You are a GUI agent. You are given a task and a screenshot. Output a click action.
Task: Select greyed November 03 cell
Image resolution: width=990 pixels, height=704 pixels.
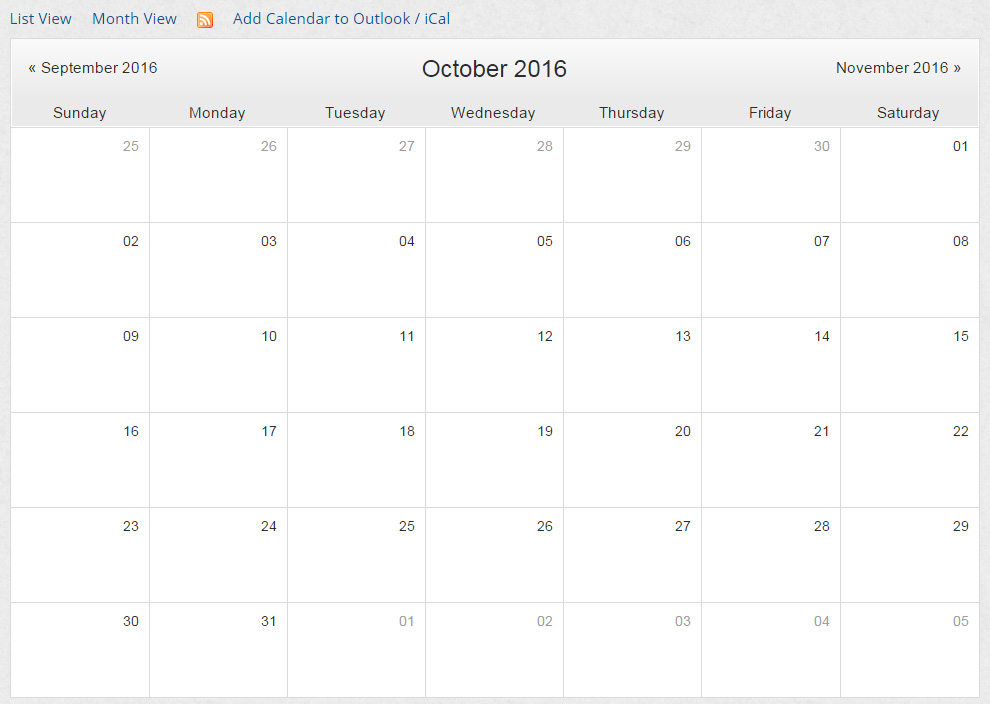pyautogui.click(x=633, y=650)
